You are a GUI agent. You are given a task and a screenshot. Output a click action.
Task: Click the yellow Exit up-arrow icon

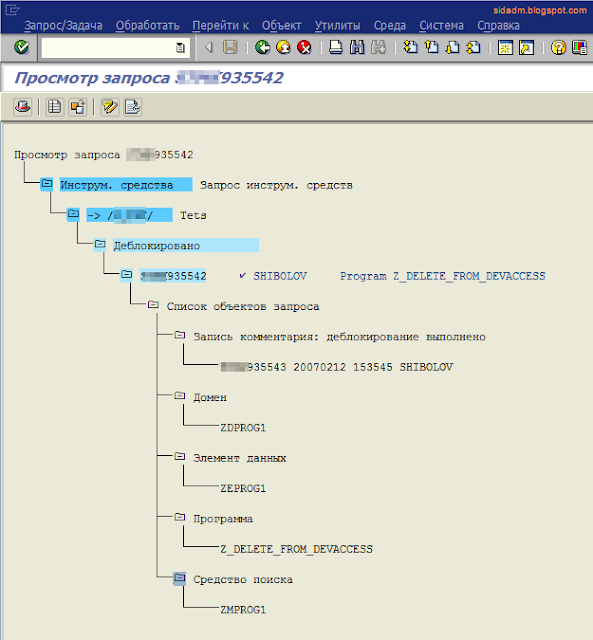click(x=283, y=47)
